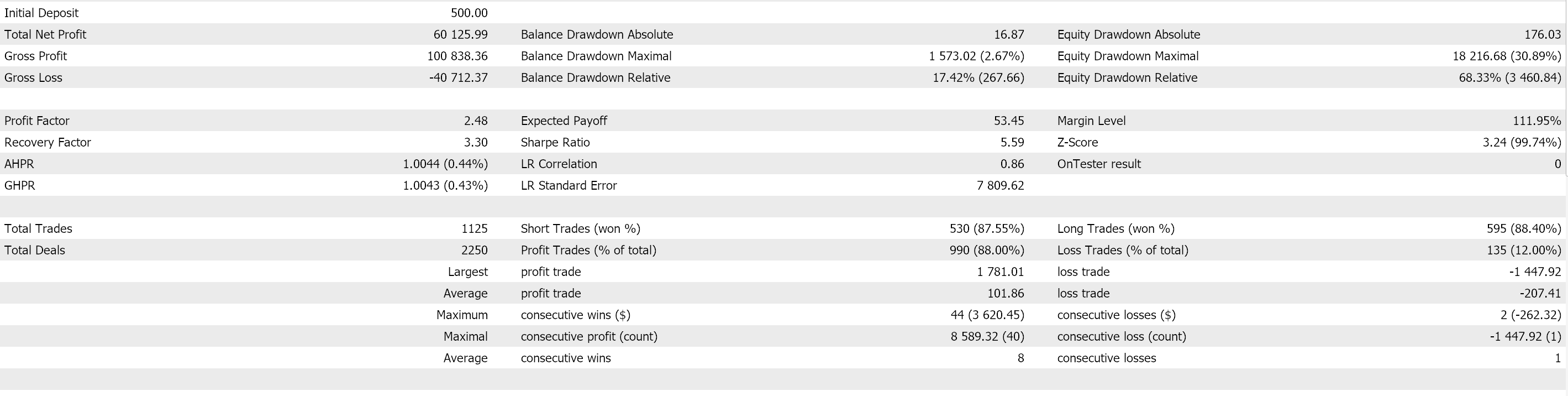Click the Profit Factor value 2.48
Image resolution: width=1568 pixels, height=396 pixels.
[475, 121]
